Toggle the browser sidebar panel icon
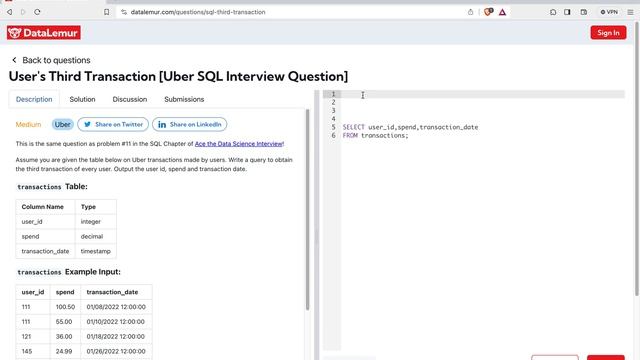This screenshot has height=360, width=640. [x=567, y=12]
